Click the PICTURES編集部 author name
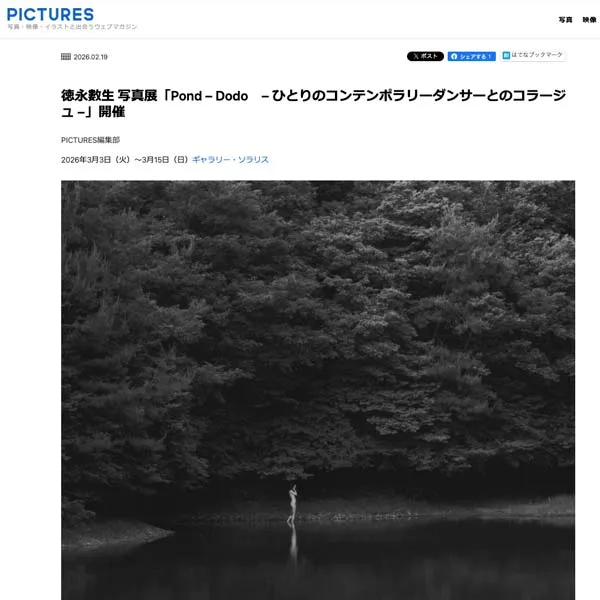The image size is (600, 600). click(x=90, y=140)
